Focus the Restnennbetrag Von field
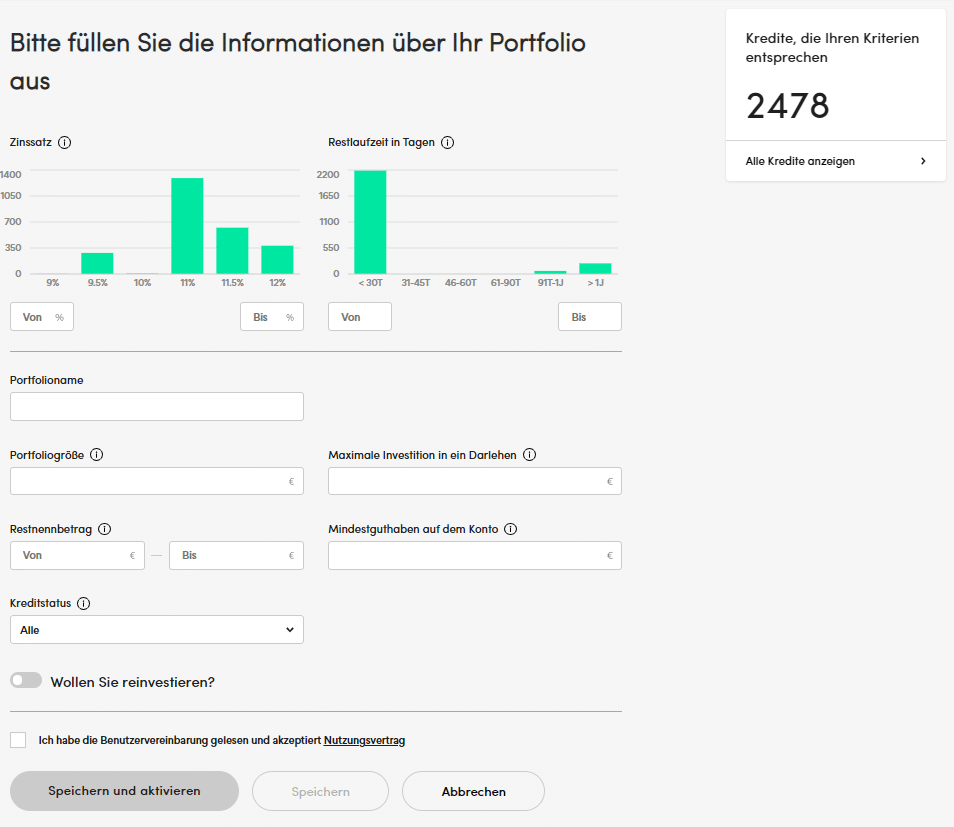 point(77,556)
